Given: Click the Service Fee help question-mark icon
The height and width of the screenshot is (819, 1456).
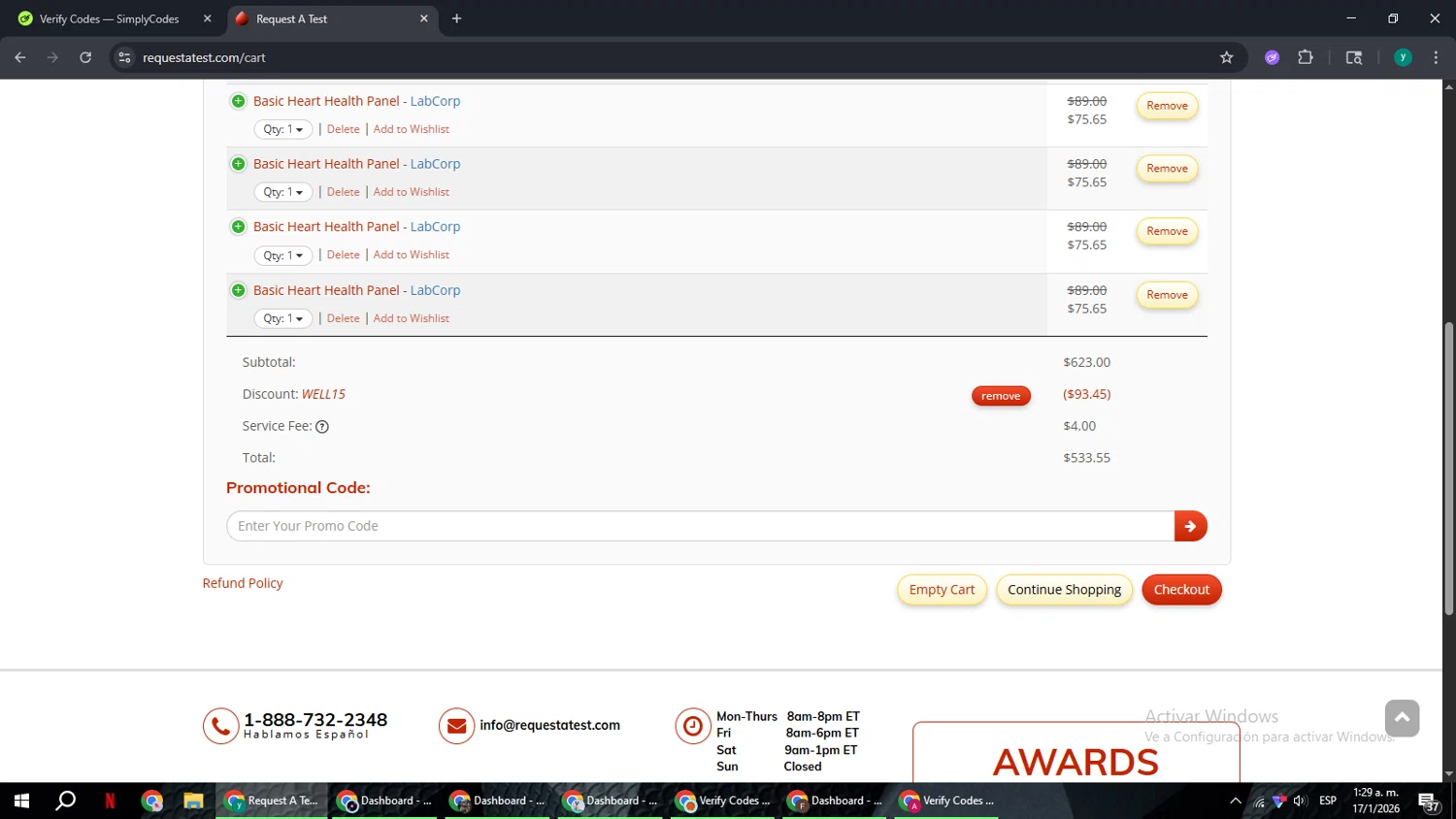Looking at the screenshot, I should click(322, 426).
